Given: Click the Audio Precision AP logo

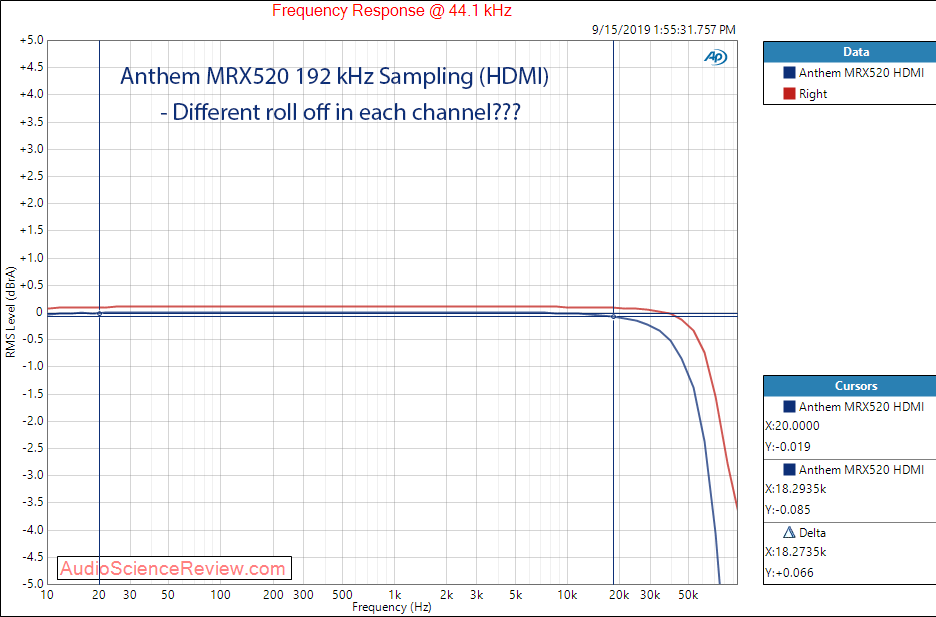Looking at the screenshot, I should click(715, 57).
